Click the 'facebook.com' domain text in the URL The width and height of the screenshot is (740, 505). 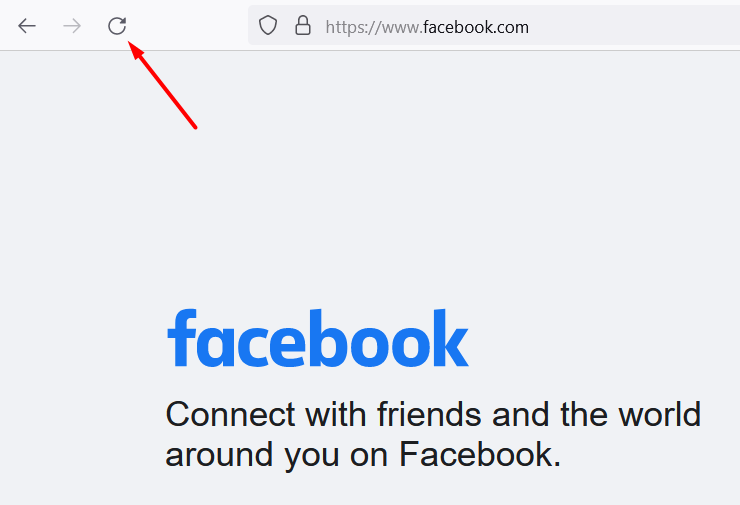(476, 27)
